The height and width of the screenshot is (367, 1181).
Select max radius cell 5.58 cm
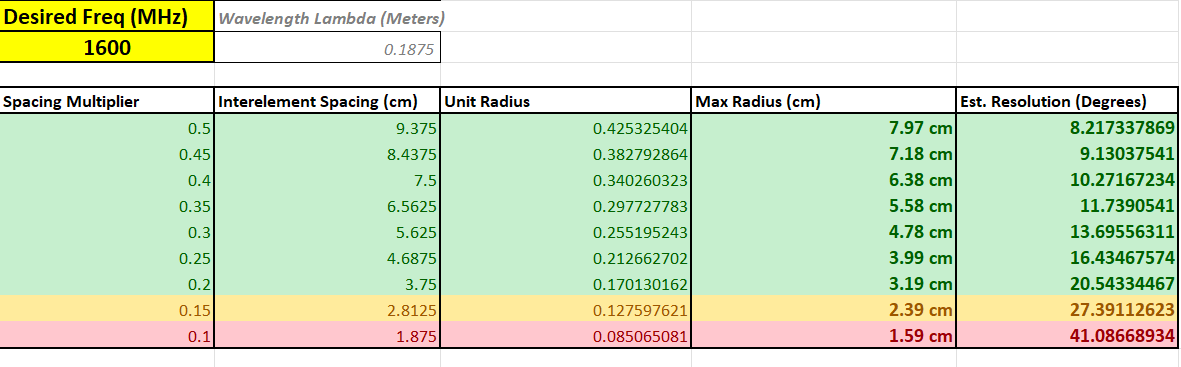[x=824, y=206]
